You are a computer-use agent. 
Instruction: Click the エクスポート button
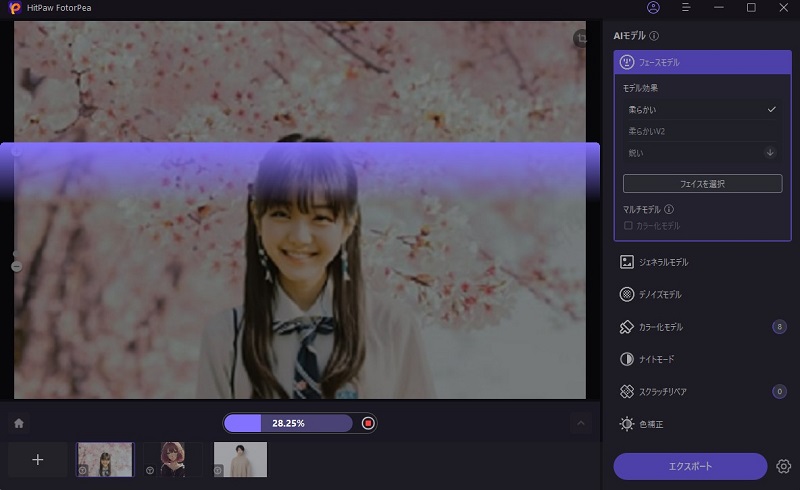[x=690, y=466]
